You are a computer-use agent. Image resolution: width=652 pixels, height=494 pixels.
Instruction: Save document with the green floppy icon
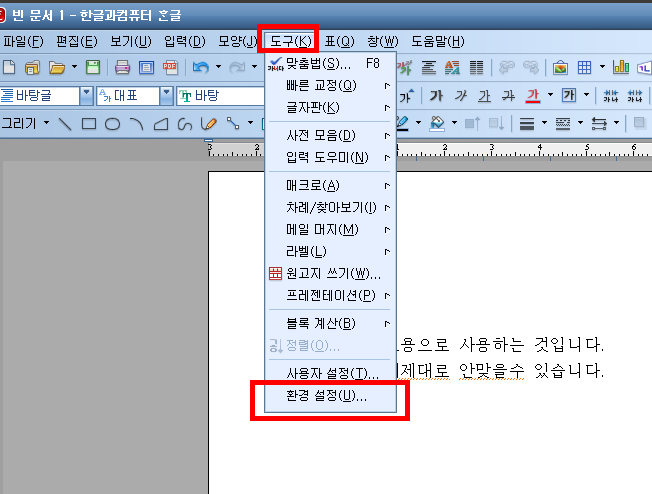93,67
